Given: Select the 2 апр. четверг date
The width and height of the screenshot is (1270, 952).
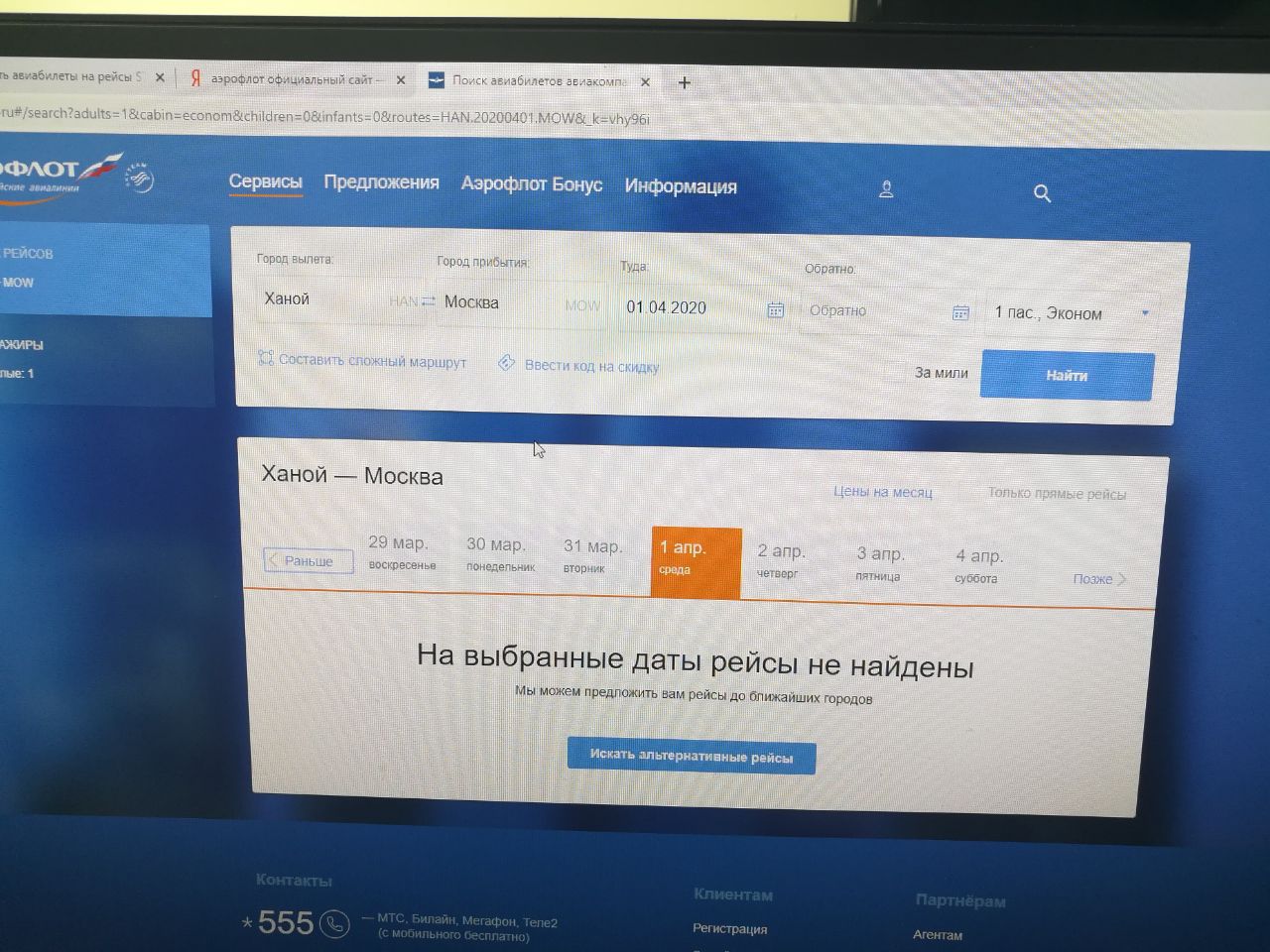Looking at the screenshot, I should pyautogui.click(x=781, y=560).
